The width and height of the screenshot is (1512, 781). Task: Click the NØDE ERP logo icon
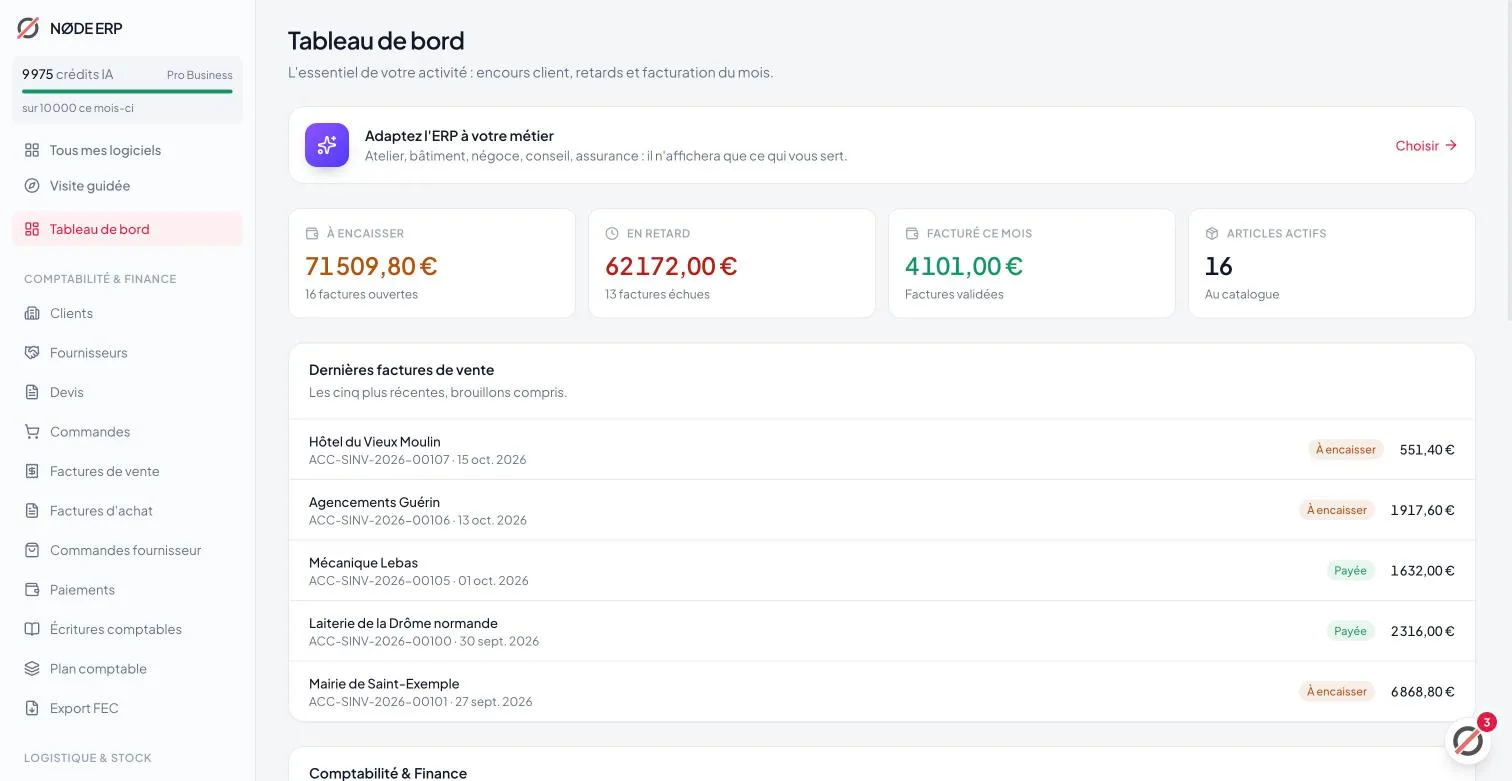pos(28,28)
